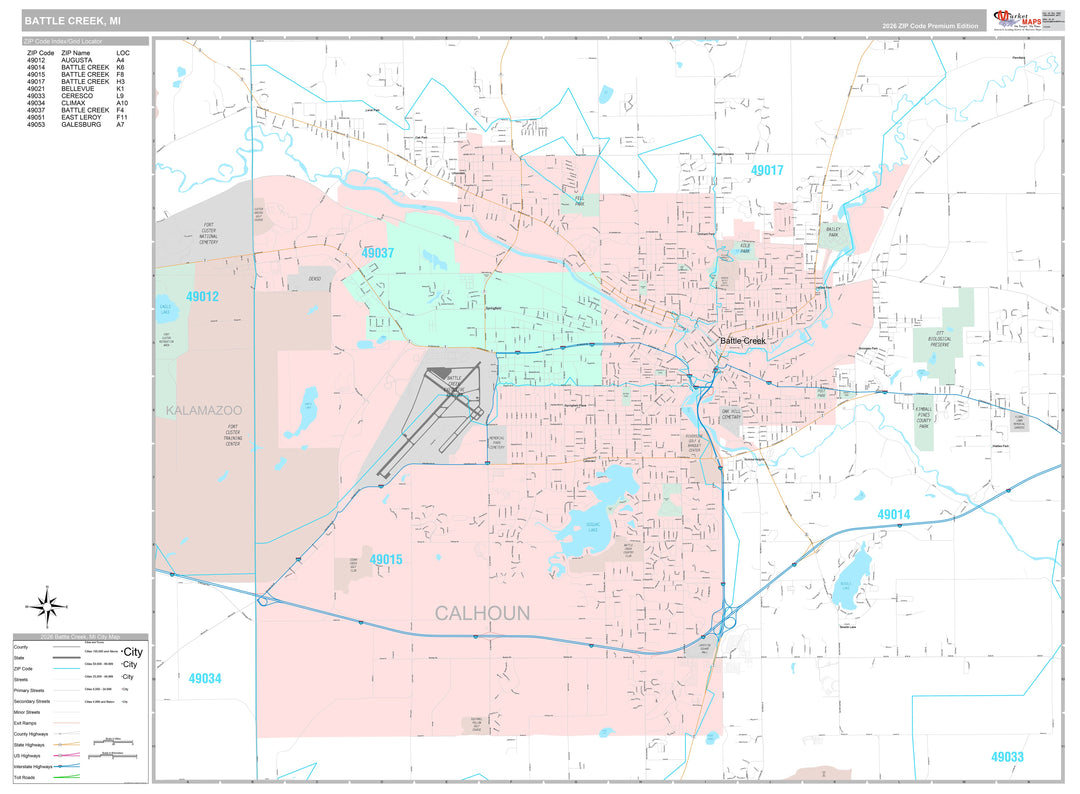1080x794 pixels.
Task: Click the "Exit Ramps" legend entry
Action: click(x=25, y=723)
